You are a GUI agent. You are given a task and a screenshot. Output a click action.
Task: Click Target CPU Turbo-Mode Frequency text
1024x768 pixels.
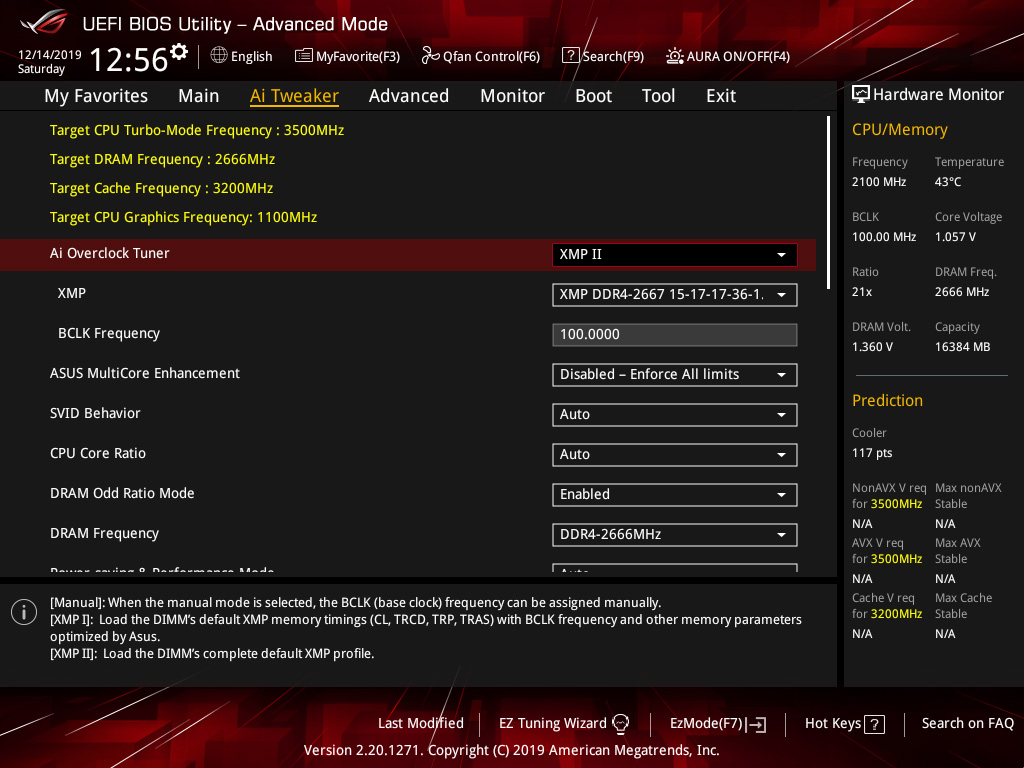click(197, 131)
